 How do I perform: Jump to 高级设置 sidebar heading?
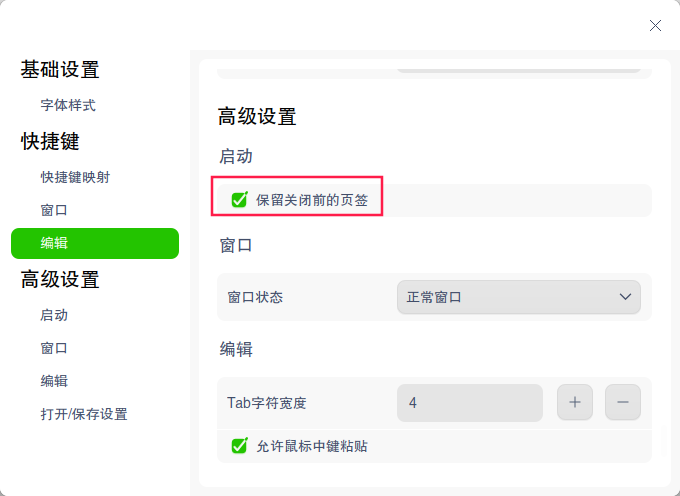[60, 280]
